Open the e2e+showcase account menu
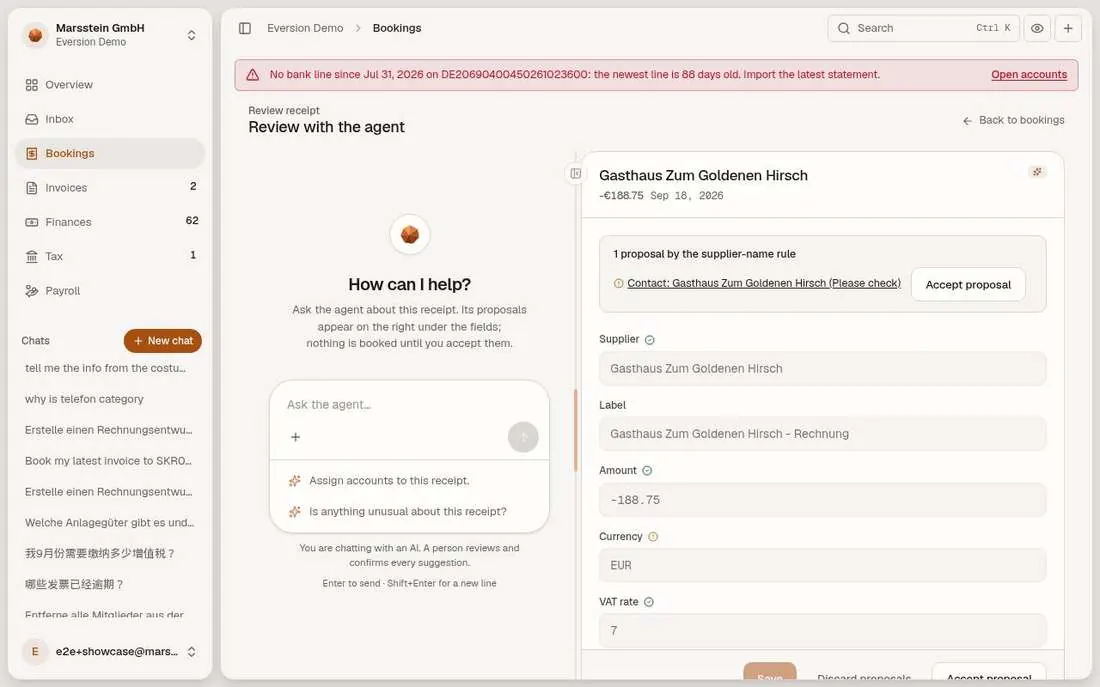 [109, 652]
